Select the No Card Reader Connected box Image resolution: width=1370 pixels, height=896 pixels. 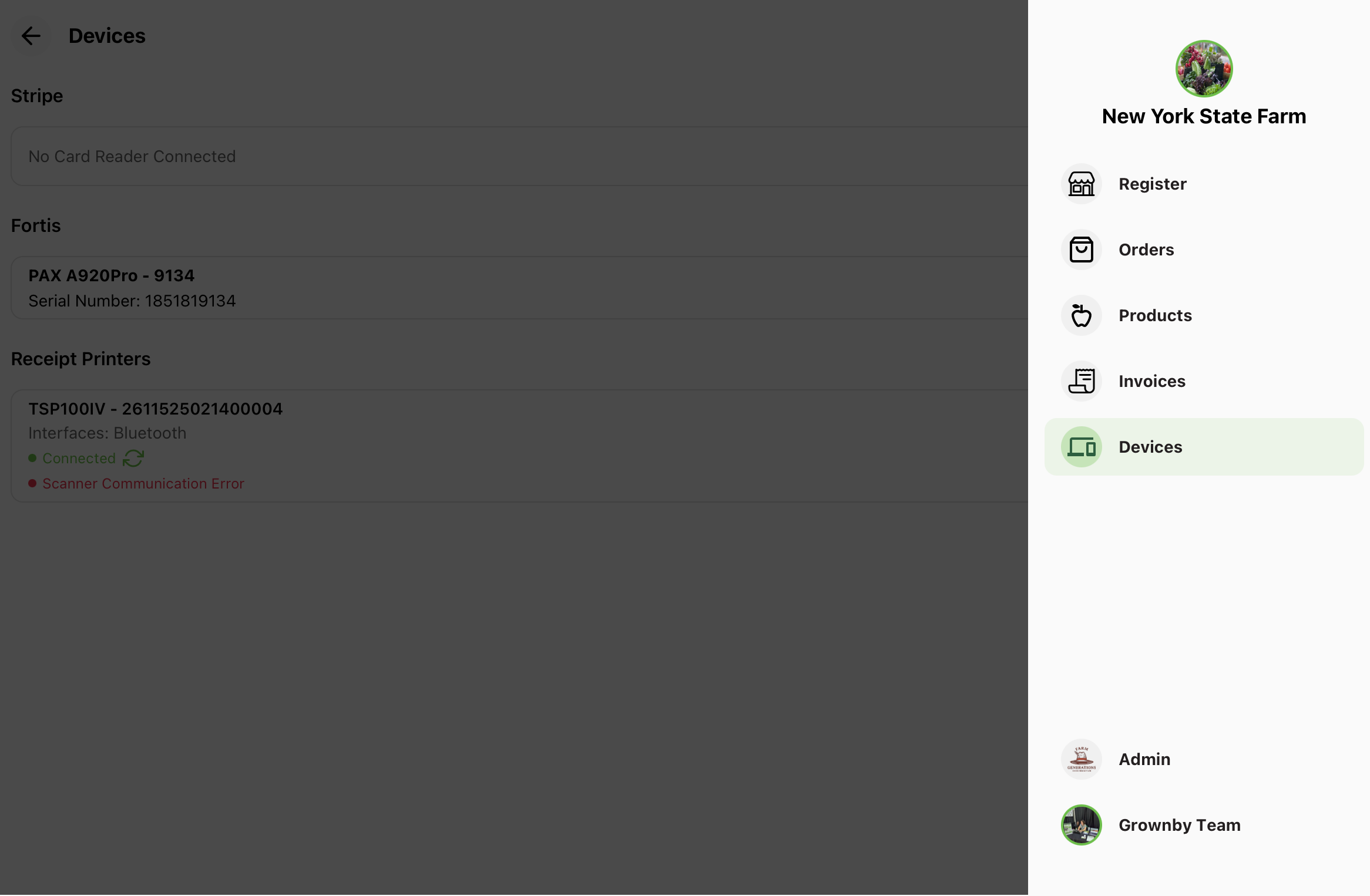tap(519, 157)
